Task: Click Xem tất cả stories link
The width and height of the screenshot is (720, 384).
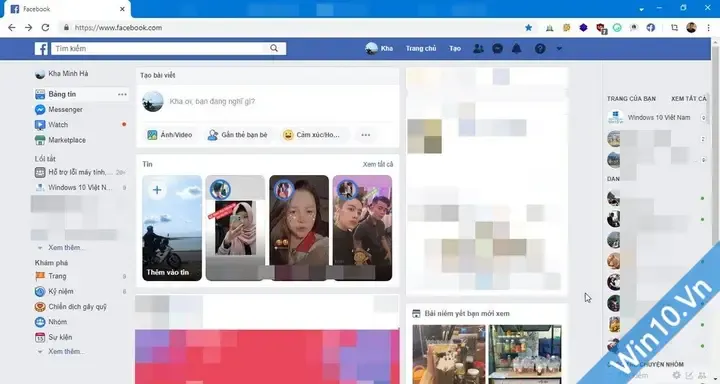Action: pos(378,164)
